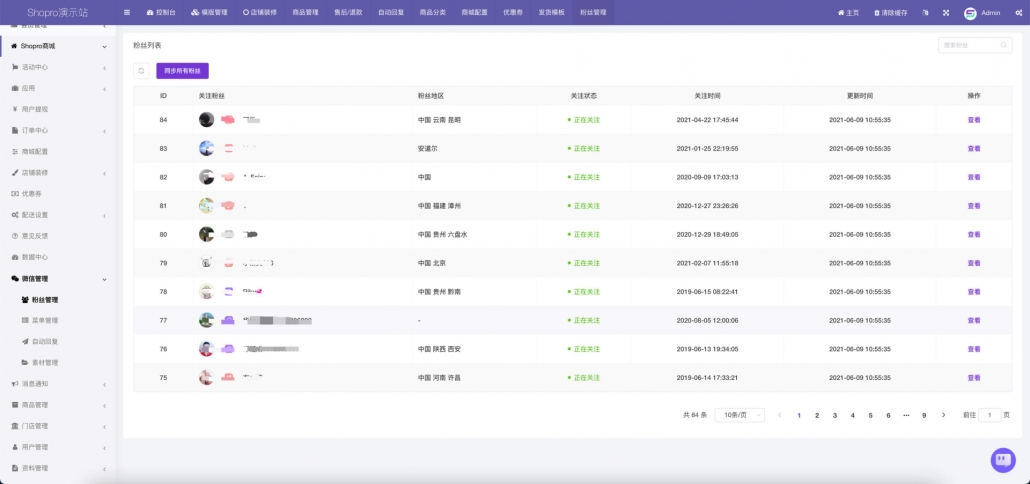Click search magnifier icon in search box
Viewport: 1030px width, 484px height.
point(1003,45)
